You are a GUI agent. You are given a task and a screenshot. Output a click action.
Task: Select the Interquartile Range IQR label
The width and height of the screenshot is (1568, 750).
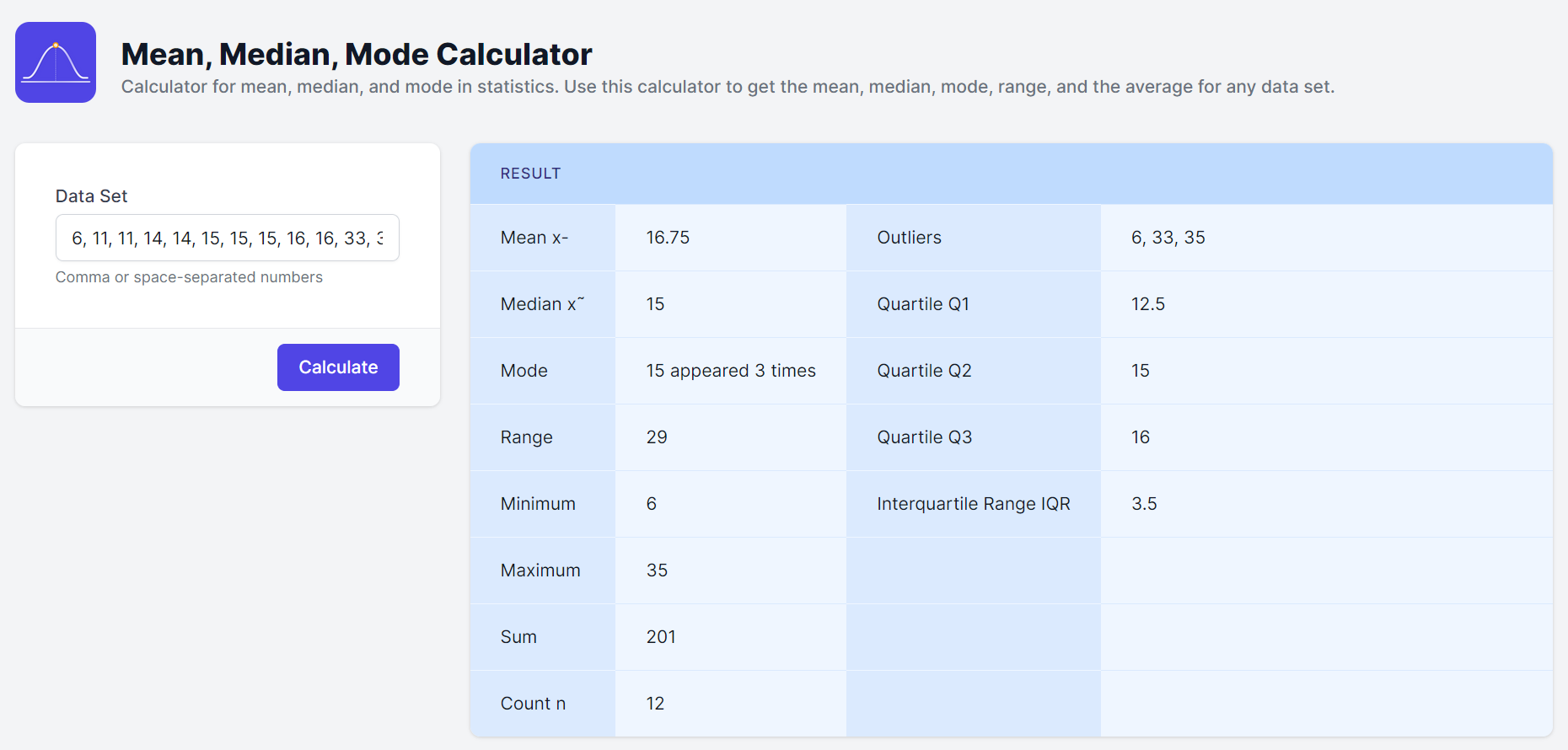[x=973, y=504]
